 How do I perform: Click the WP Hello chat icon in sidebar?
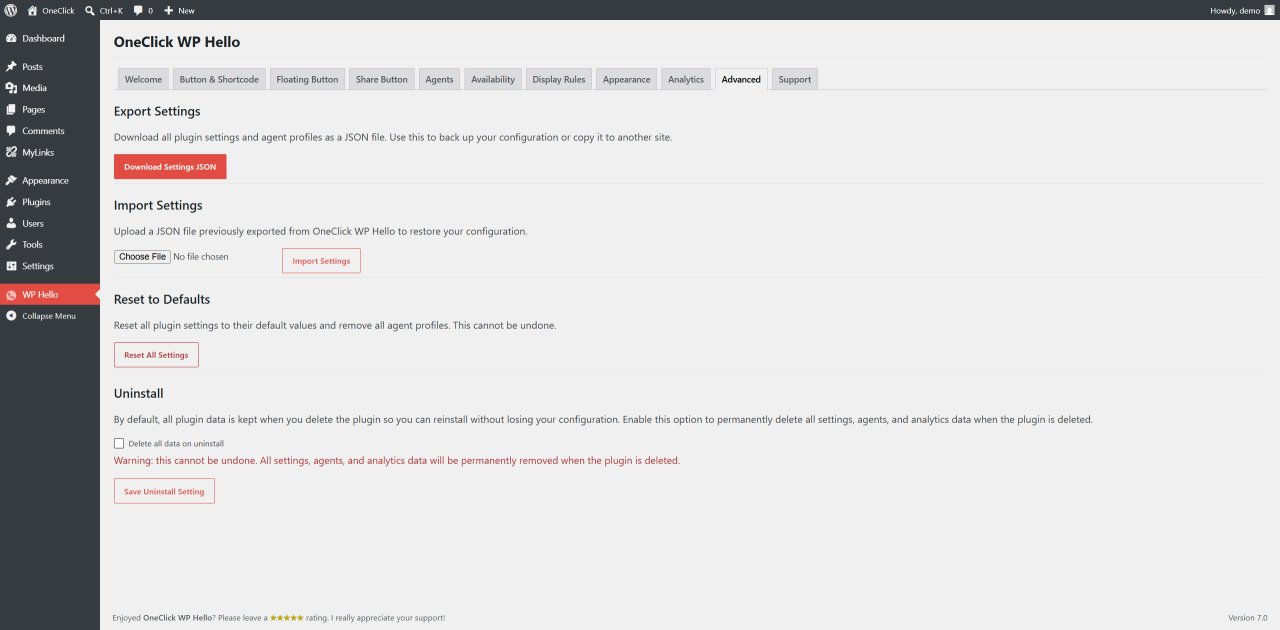[11, 295]
